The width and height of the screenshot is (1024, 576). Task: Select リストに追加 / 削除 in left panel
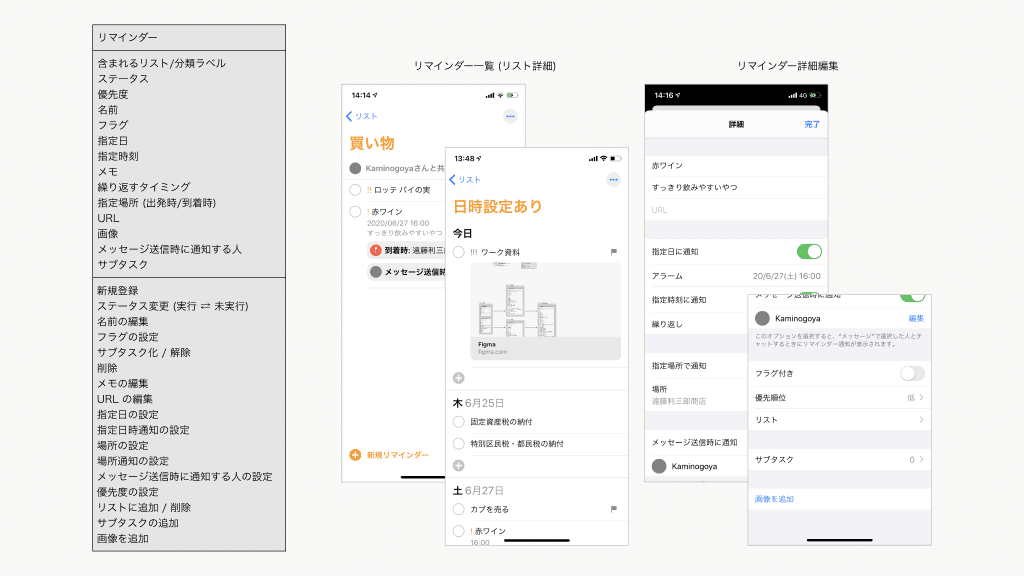click(x=144, y=507)
